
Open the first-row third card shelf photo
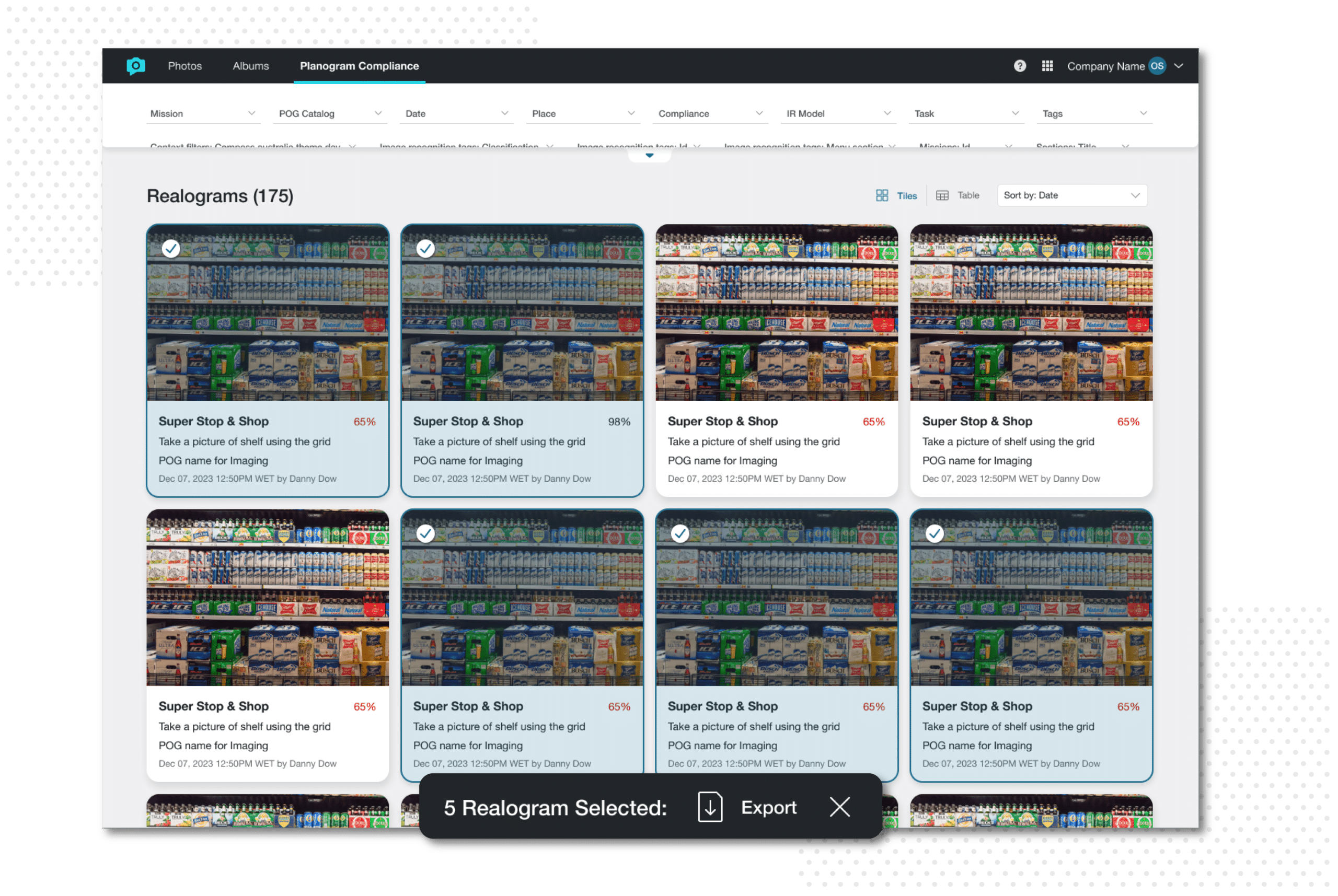[777, 312]
